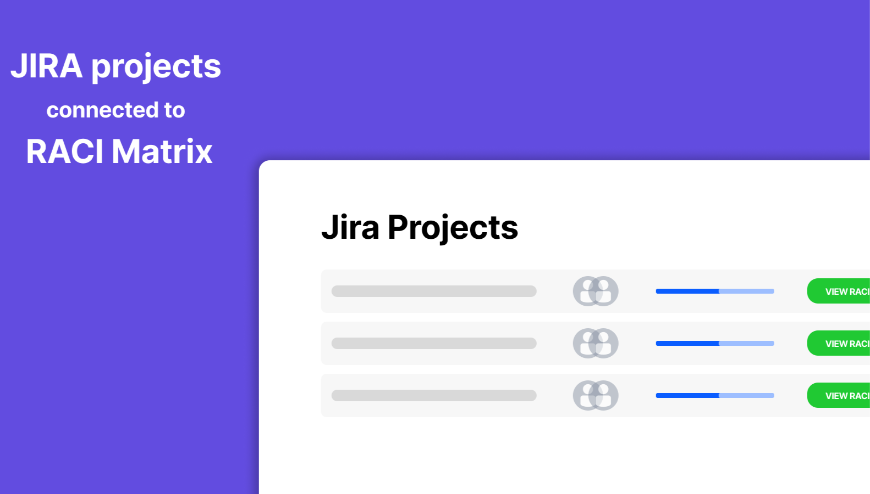Open the left avatar in the third project row
The height and width of the screenshot is (494, 870).
click(x=585, y=395)
